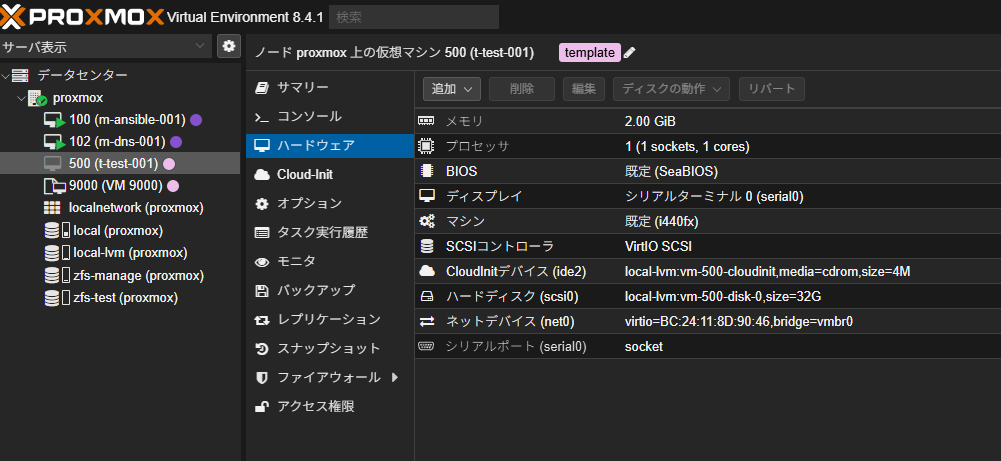
Task: Open the モニタ tab
Action: (330, 261)
